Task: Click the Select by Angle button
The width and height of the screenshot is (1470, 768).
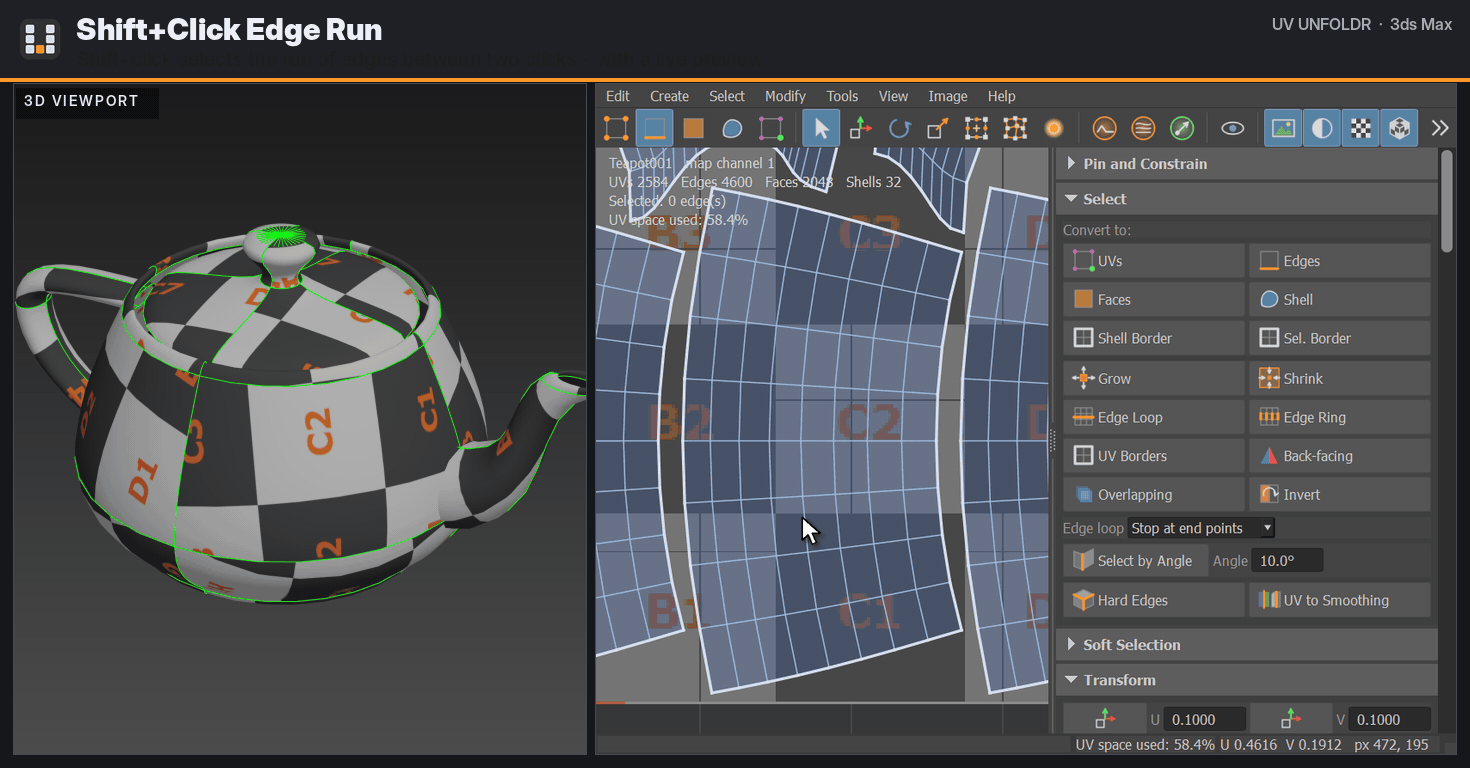Action: point(1135,561)
